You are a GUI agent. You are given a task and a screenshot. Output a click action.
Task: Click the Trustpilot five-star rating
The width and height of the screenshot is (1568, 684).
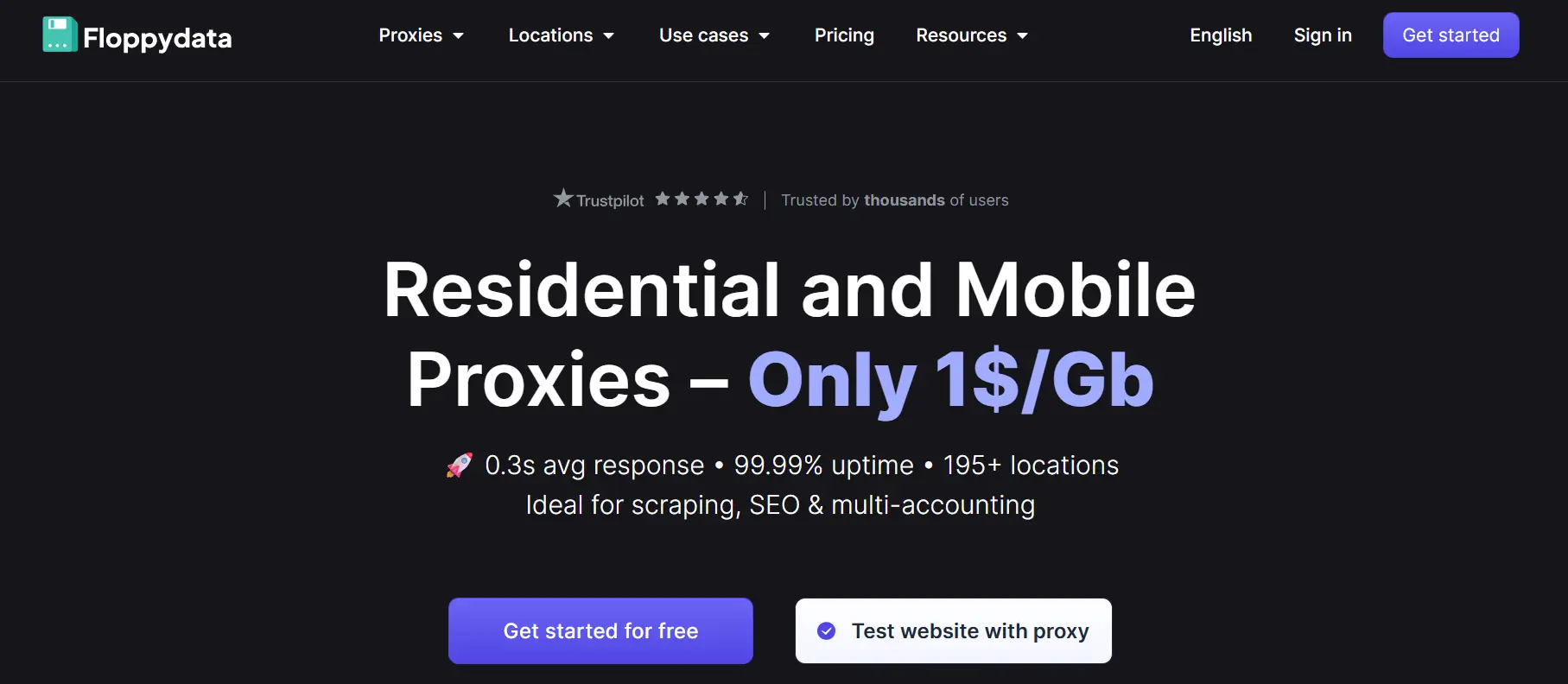(x=701, y=199)
